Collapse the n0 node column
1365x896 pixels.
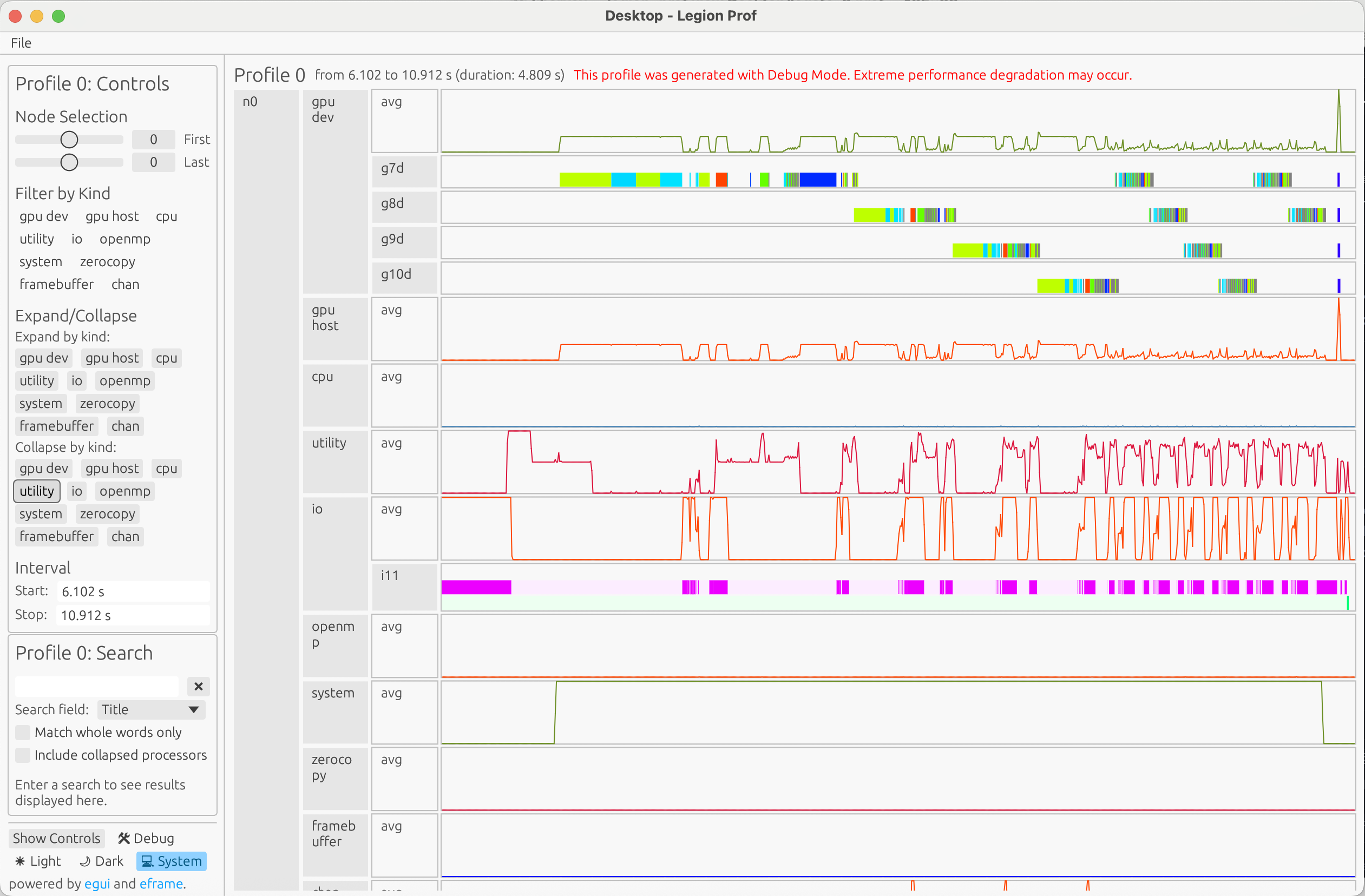(x=250, y=102)
